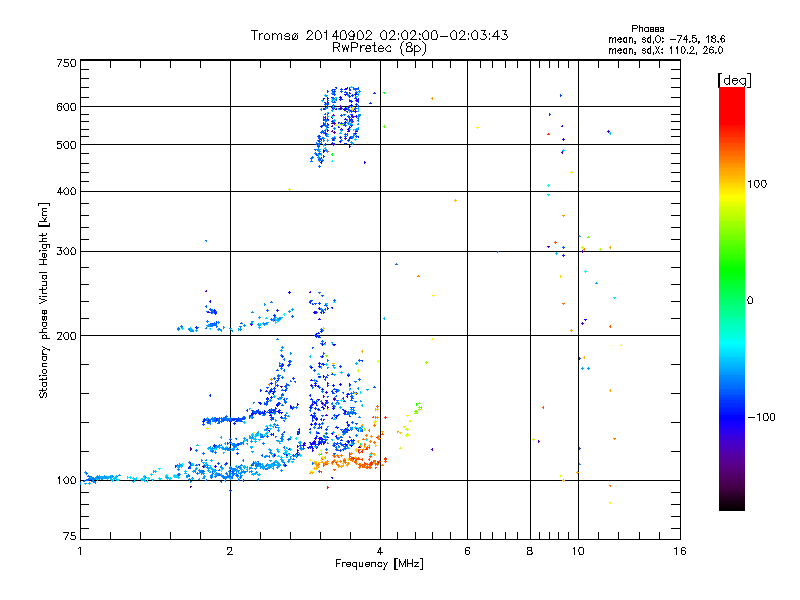Click the x-axis tick label "4"

[380, 551]
